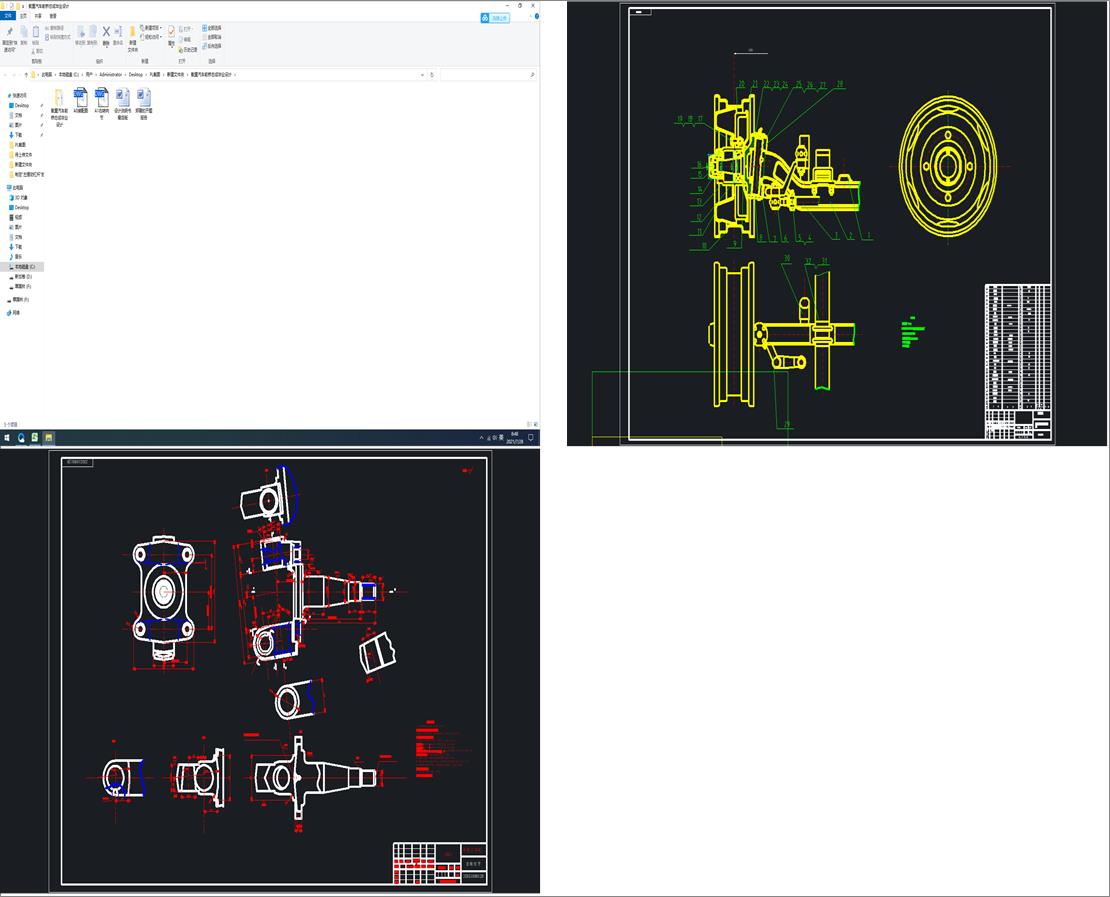Viewport: 1110px width, 897px height.
Task: Open the address bar history dropdown arrow
Action: coord(423,74)
